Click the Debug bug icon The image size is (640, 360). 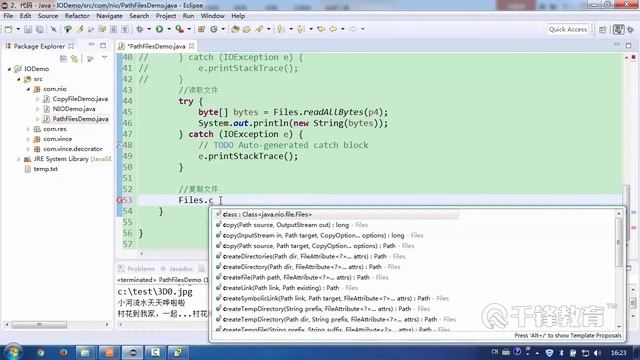tap(140, 29)
